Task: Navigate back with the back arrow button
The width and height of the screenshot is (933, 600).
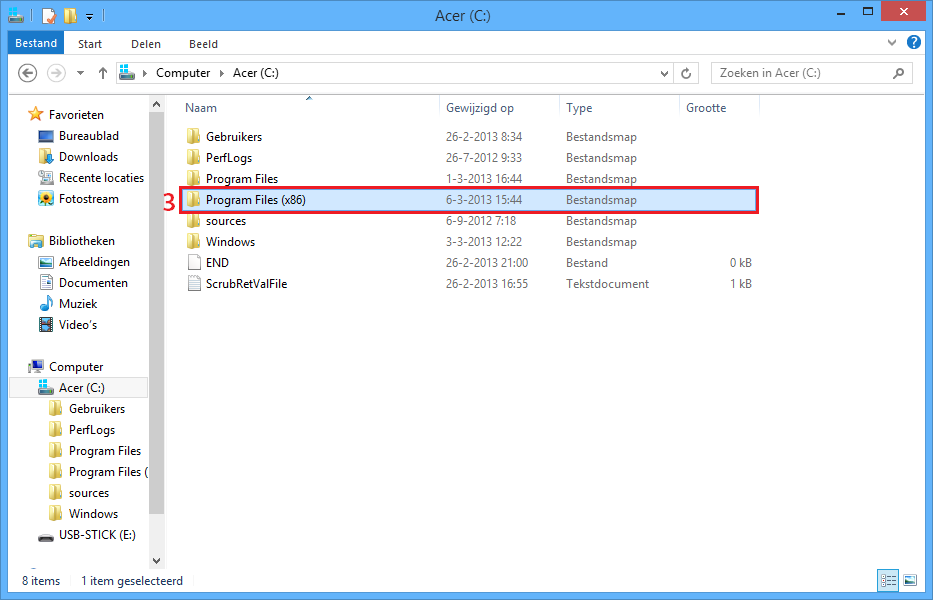Action: [28, 72]
